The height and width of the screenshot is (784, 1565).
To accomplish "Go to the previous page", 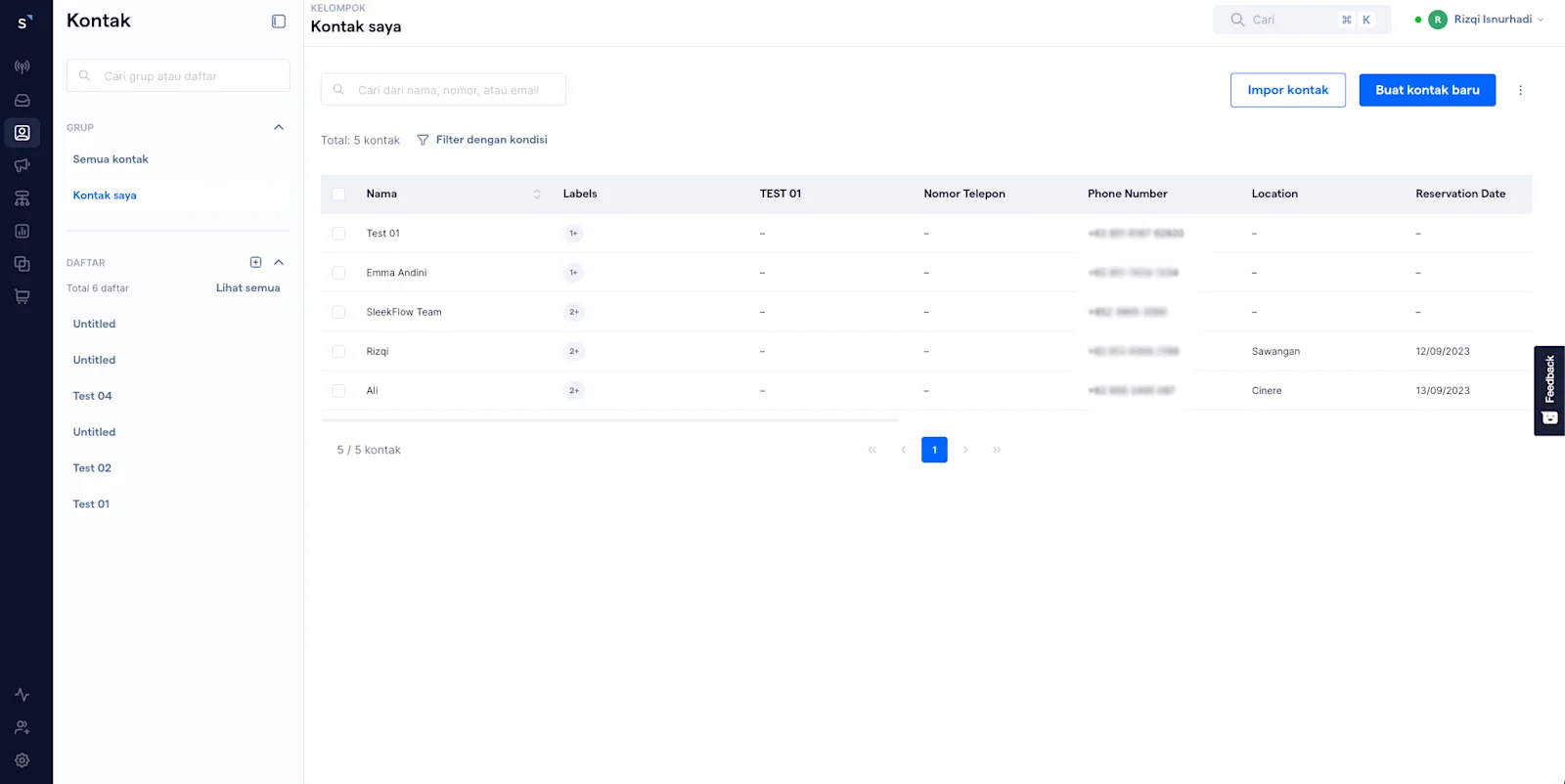I will coord(903,450).
